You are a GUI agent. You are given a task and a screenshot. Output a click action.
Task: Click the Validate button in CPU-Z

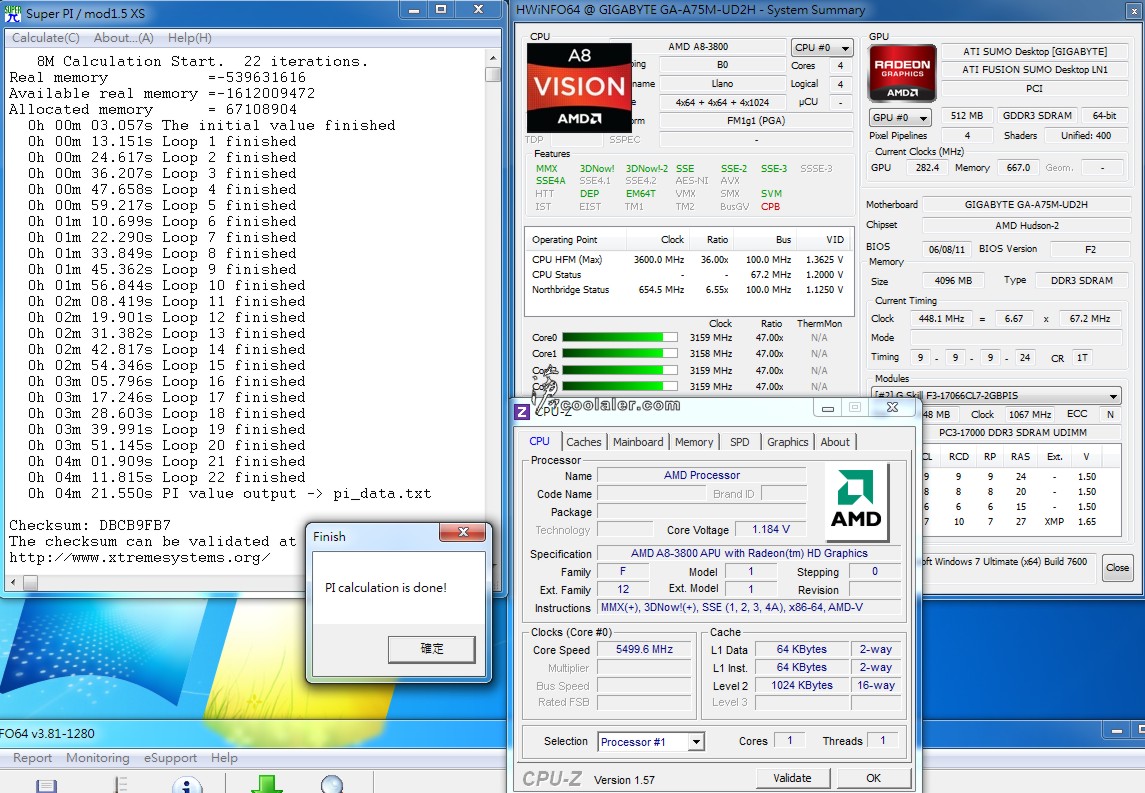point(792,778)
